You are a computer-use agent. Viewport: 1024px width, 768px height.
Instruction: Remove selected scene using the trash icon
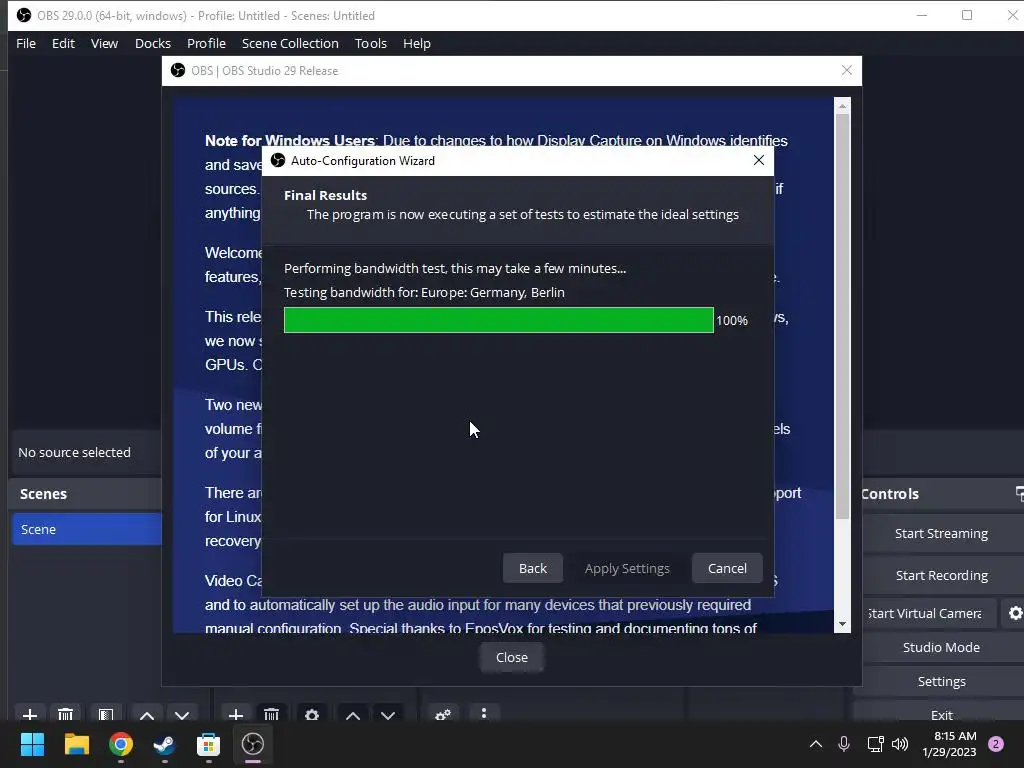coord(65,714)
